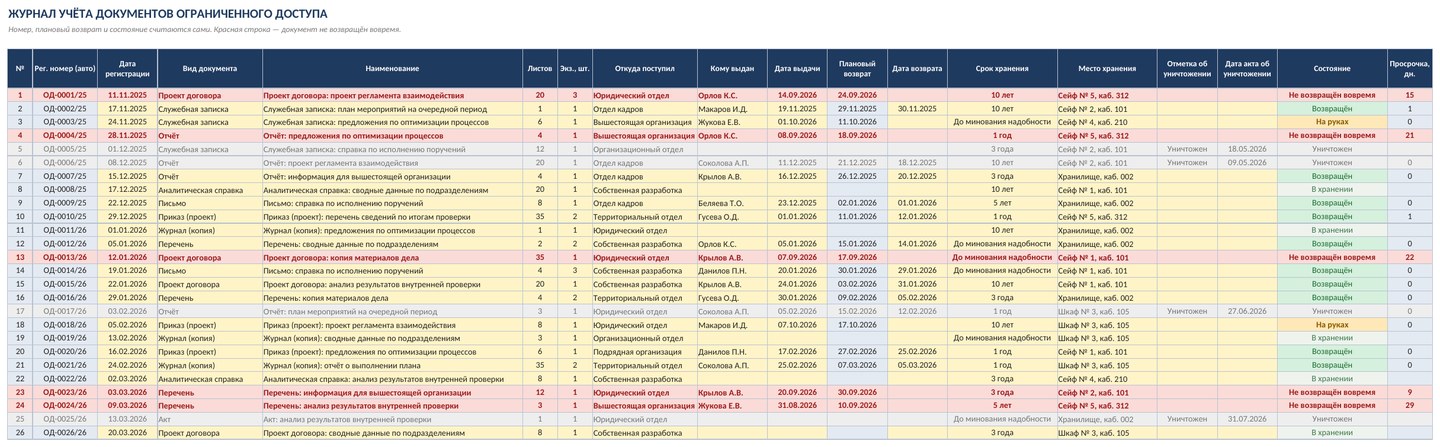Click the registration date 17.11.2025
Viewport: 1440px width, 447px height.
(x=127, y=108)
